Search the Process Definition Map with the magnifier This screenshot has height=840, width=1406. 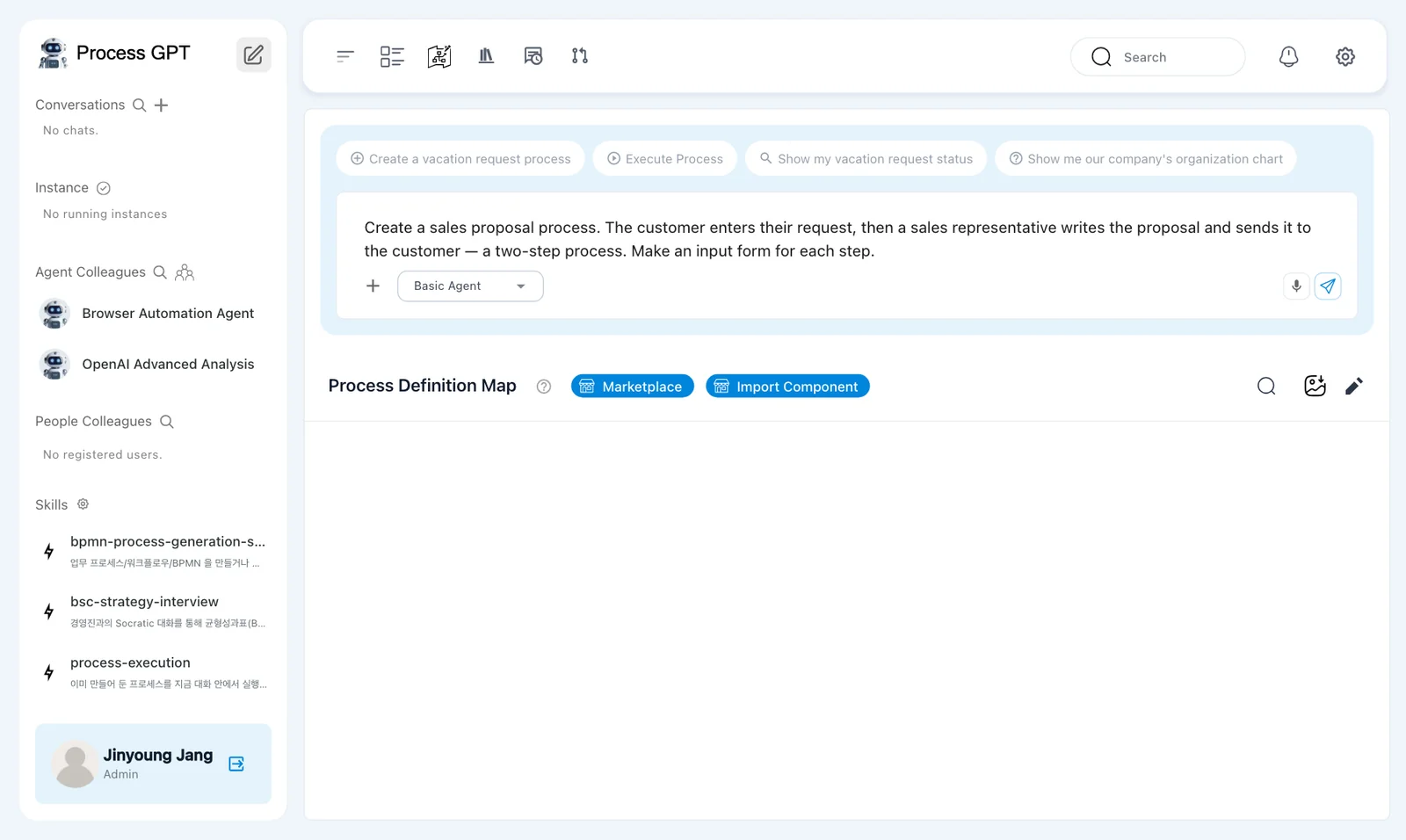coord(1266,387)
